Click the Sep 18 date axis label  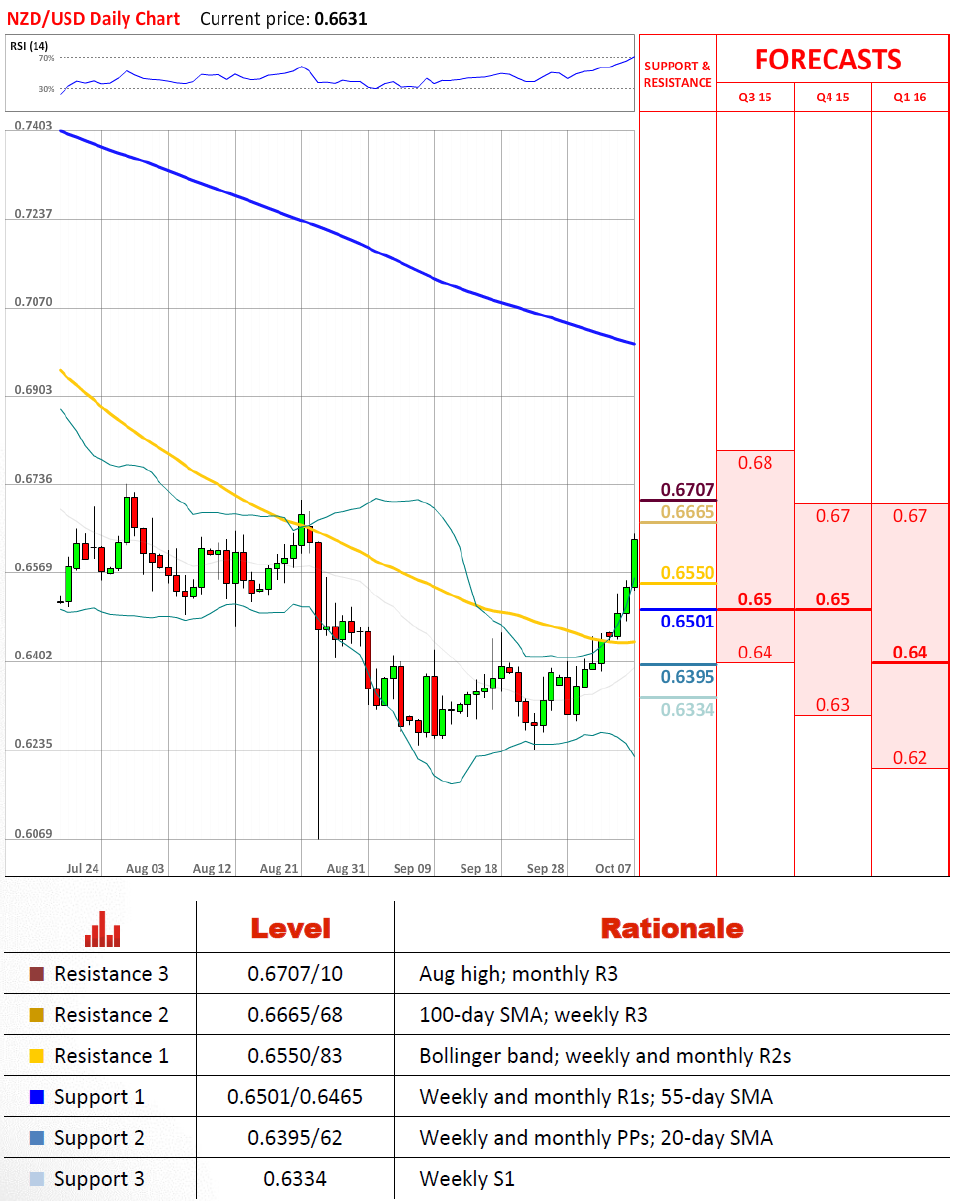point(479,868)
